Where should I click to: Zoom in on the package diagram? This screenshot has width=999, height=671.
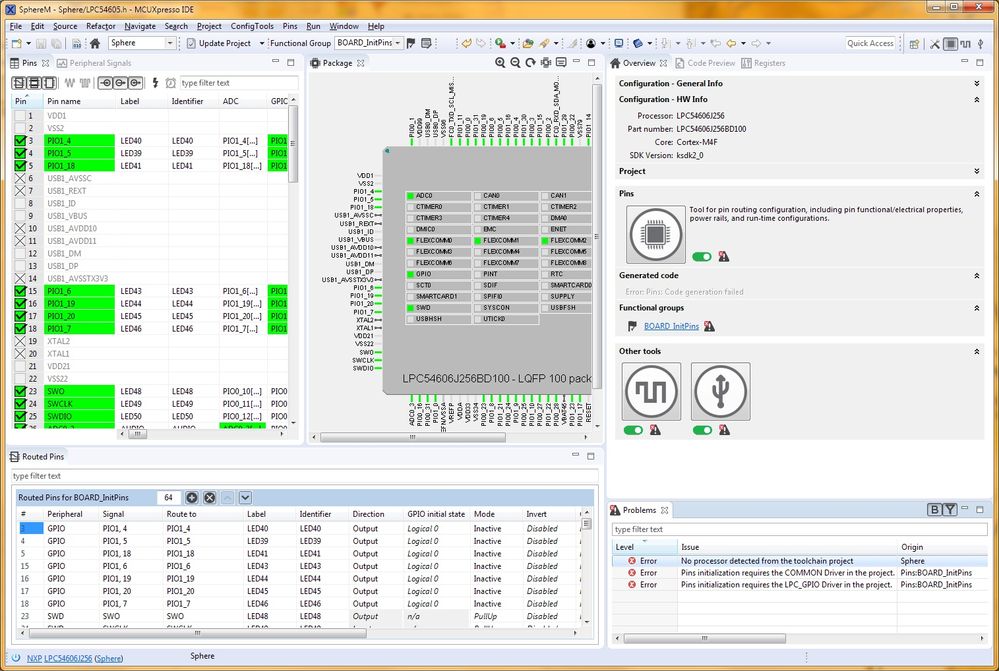pos(500,62)
